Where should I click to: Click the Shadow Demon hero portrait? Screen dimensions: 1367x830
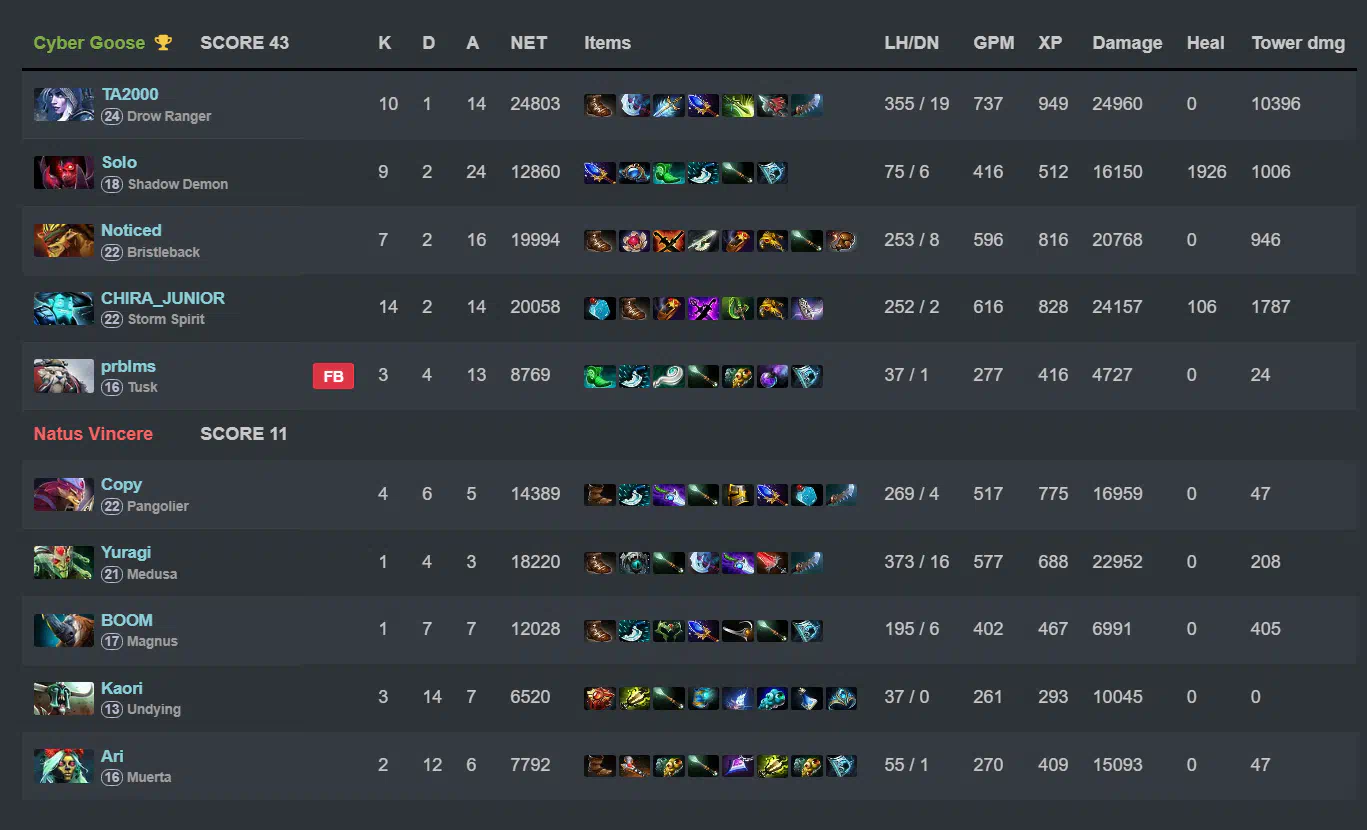64,172
